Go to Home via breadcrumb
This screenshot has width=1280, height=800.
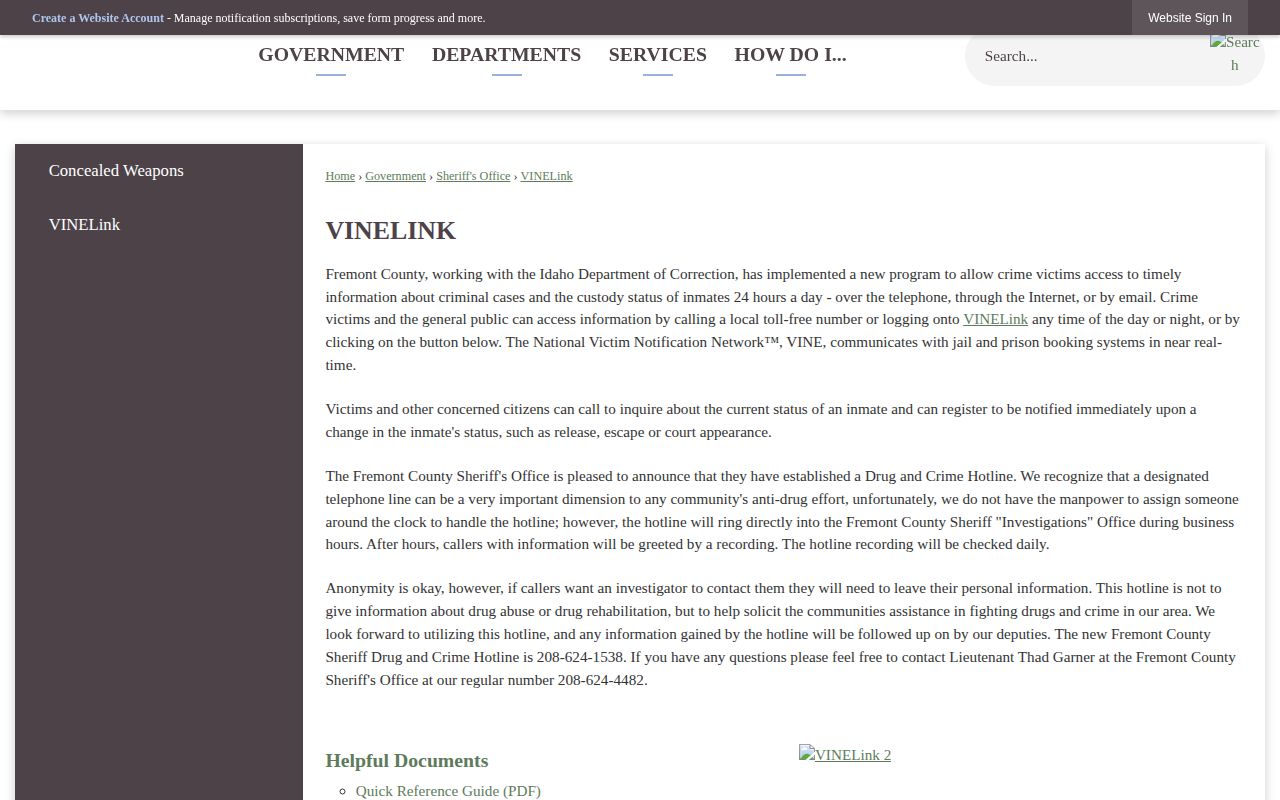(340, 176)
